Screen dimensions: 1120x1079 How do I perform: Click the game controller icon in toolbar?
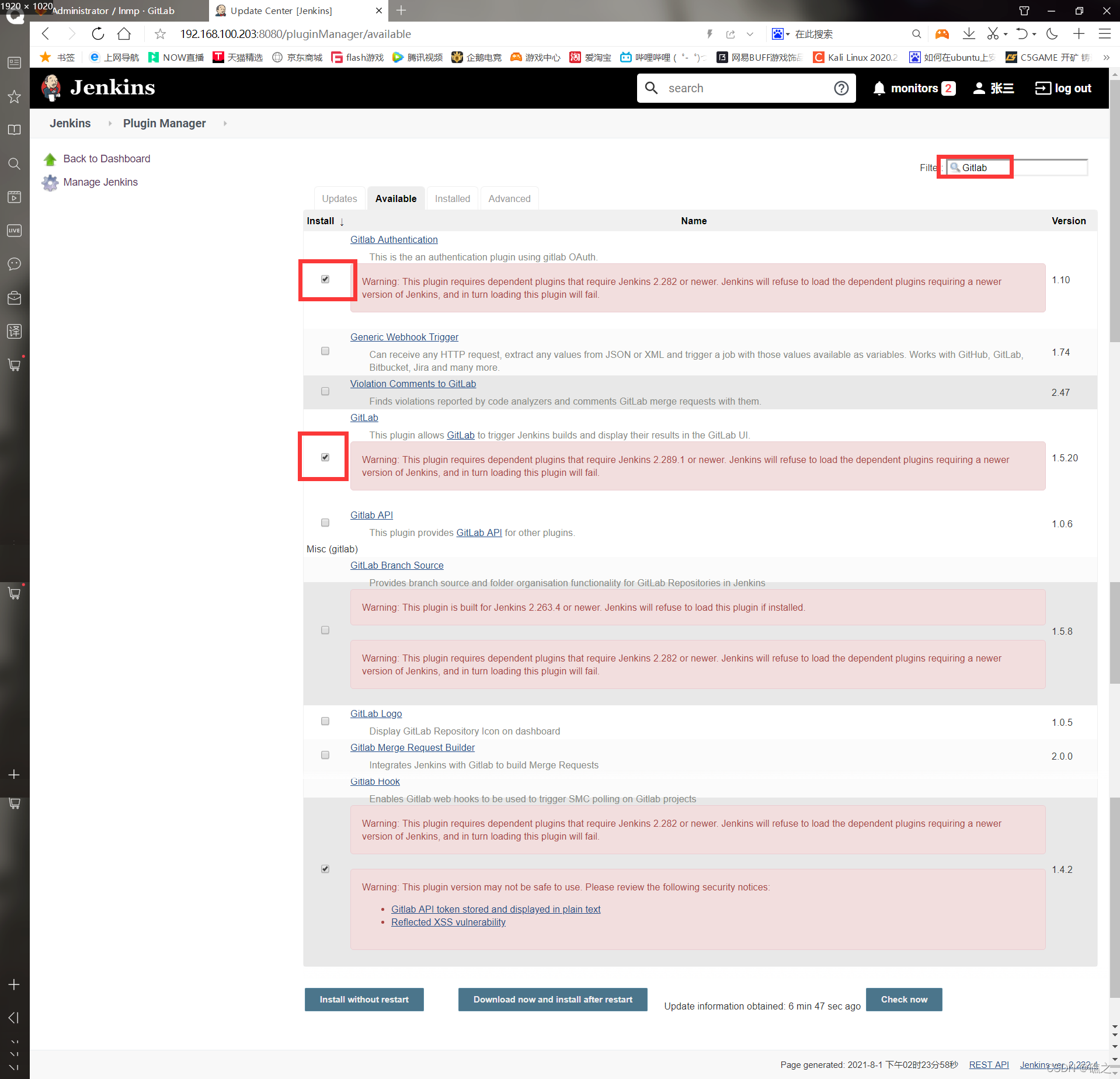942,34
